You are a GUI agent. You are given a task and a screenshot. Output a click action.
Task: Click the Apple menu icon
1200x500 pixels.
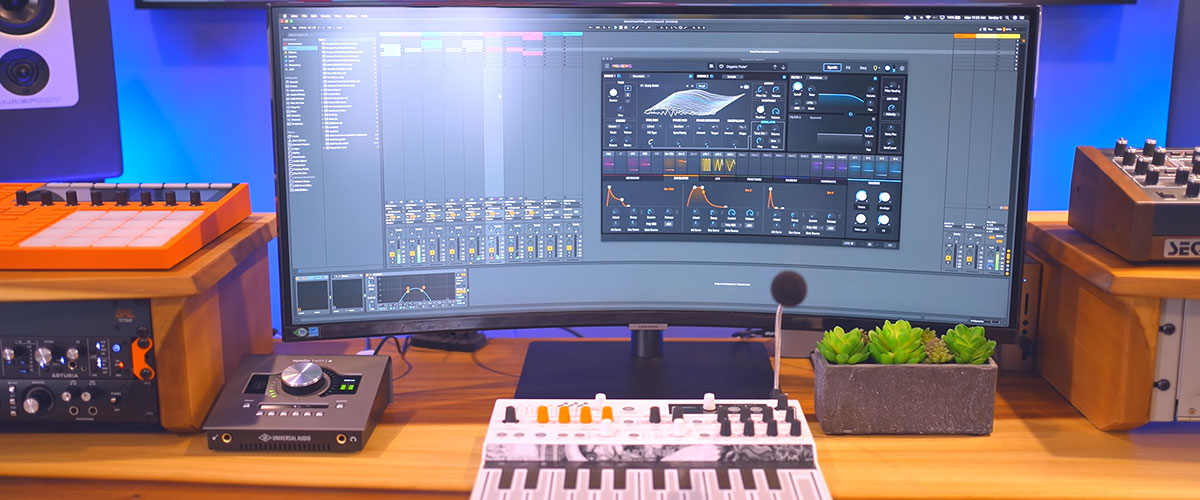[x=285, y=16]
